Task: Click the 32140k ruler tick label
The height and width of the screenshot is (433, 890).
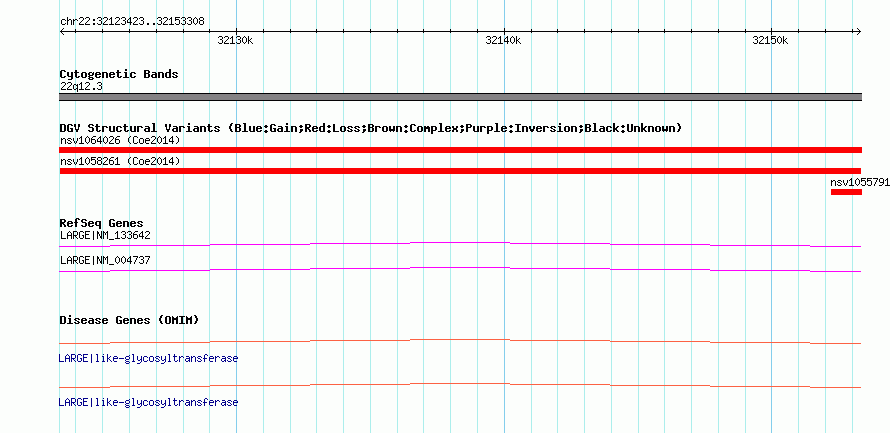Action: (503, 40)
